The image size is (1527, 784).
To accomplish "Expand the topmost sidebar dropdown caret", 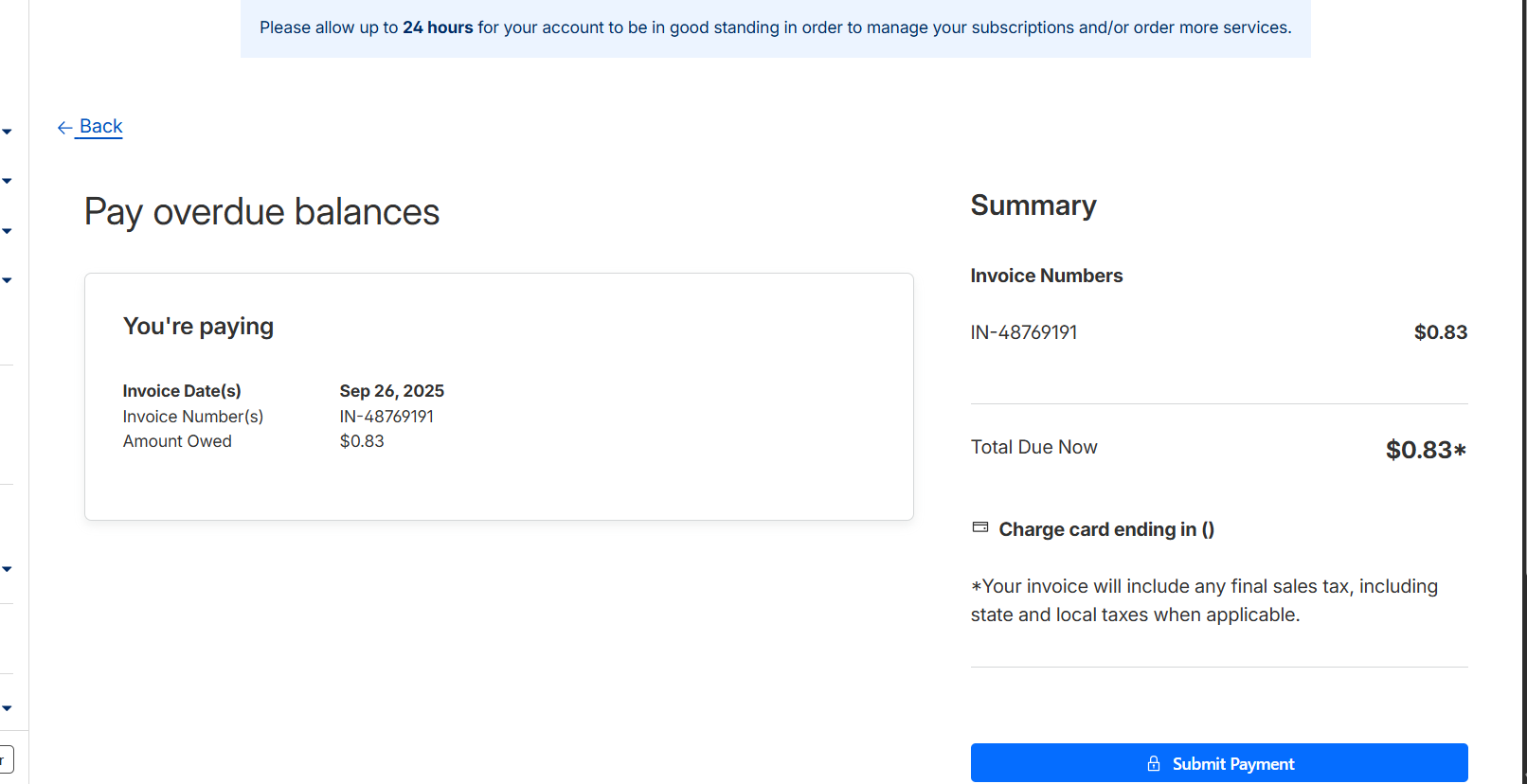I will (x=7, y=132).
